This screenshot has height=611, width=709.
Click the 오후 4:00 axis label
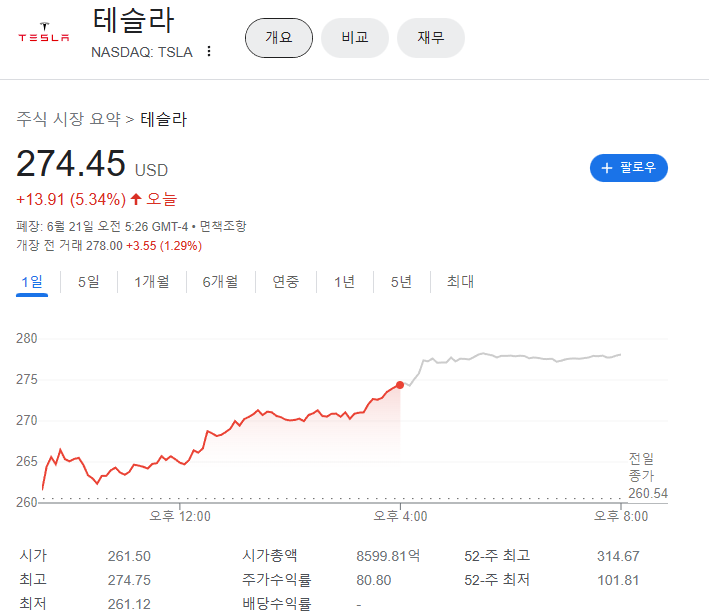pyautogui.click(x=400, y=516)
